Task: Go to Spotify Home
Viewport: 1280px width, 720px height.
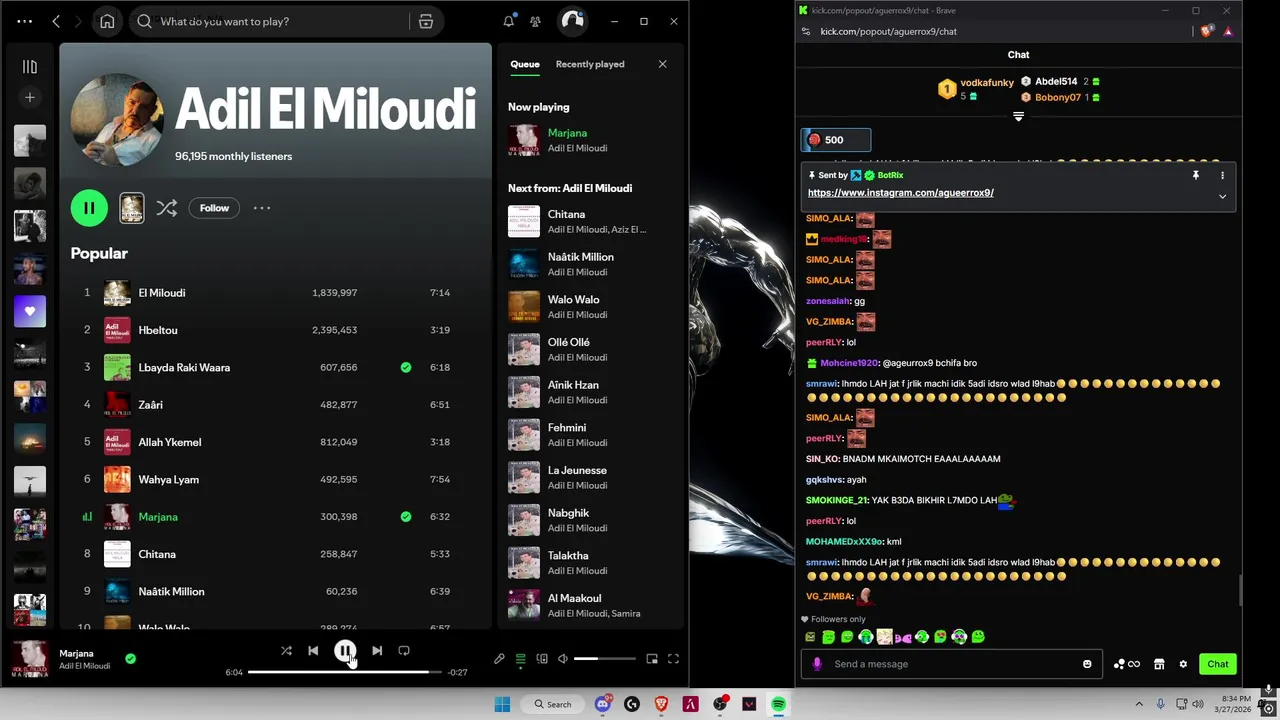Action: point(107,21)
